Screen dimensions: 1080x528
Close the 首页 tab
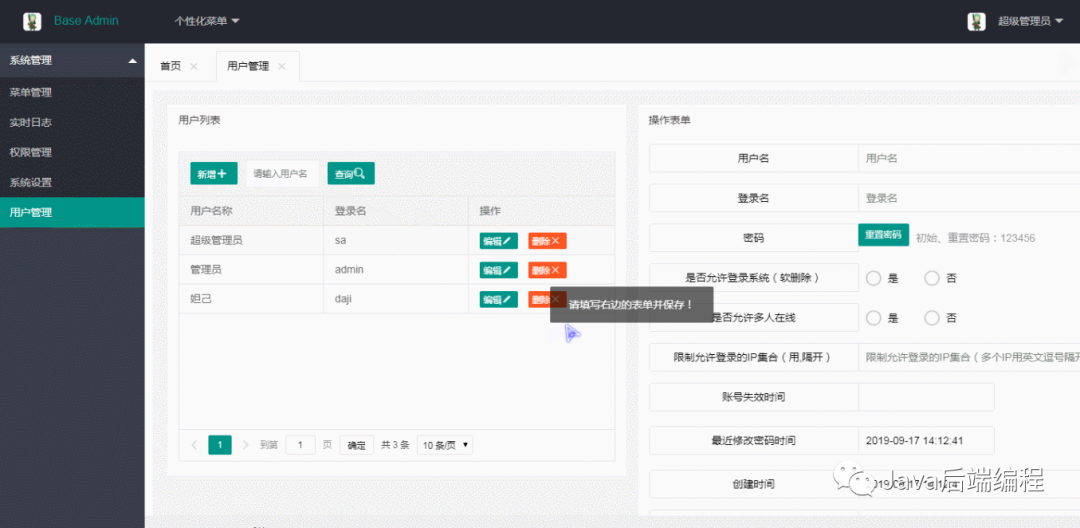click(x=194, y=67)
